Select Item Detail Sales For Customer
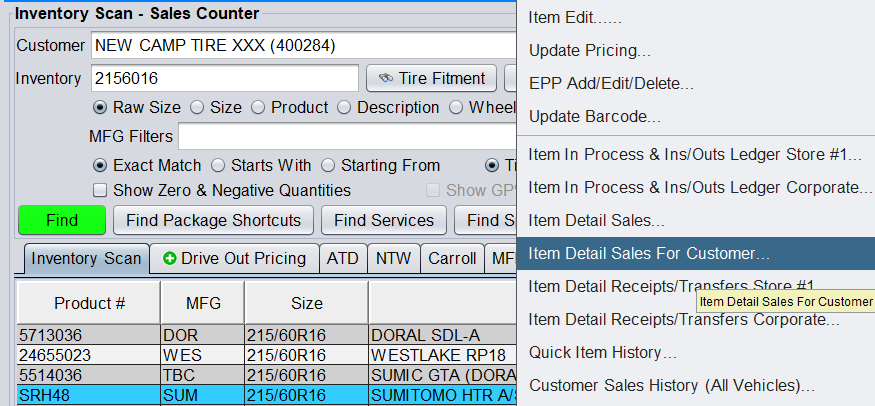Viewport: 875px width, 406px height. (x=649, y=253)
